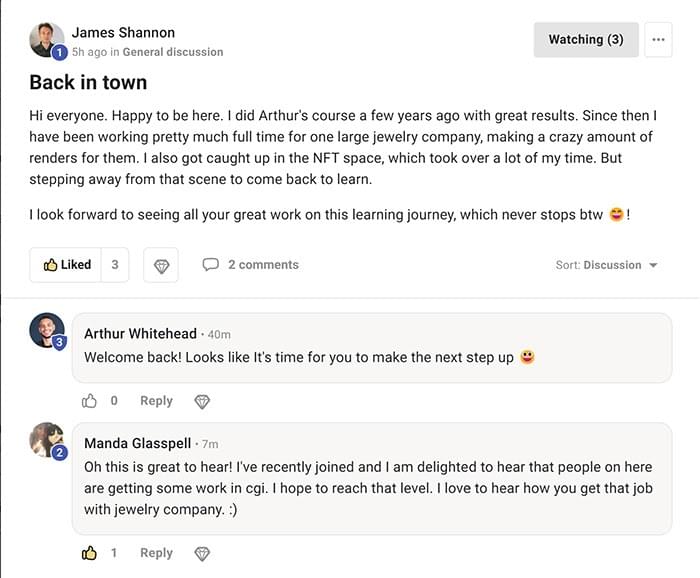Open the General discussion category link
Screen dimensions: 700x578
click(x=173, y=52)
